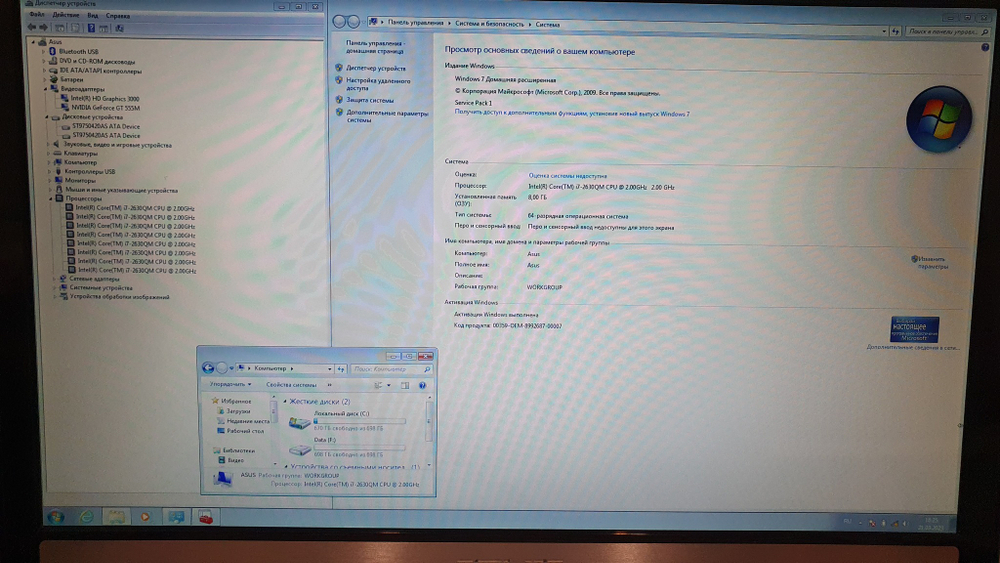1000x563 pixels.
Task: Click Back button in Компьютер Explorer window
Action: pos(208,368)
